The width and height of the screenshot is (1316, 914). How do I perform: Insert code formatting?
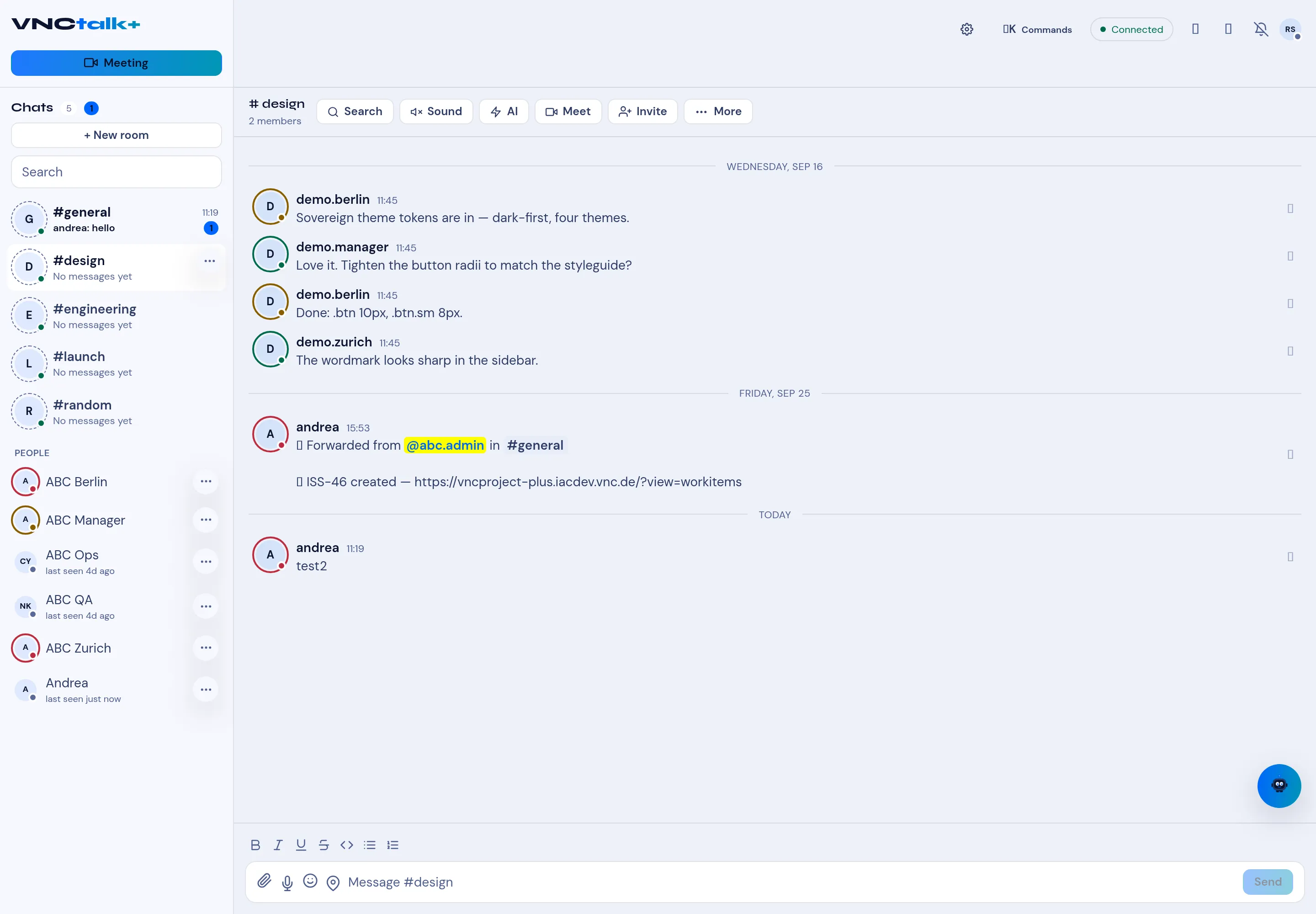pyautogui.click(x=346, y=845)
